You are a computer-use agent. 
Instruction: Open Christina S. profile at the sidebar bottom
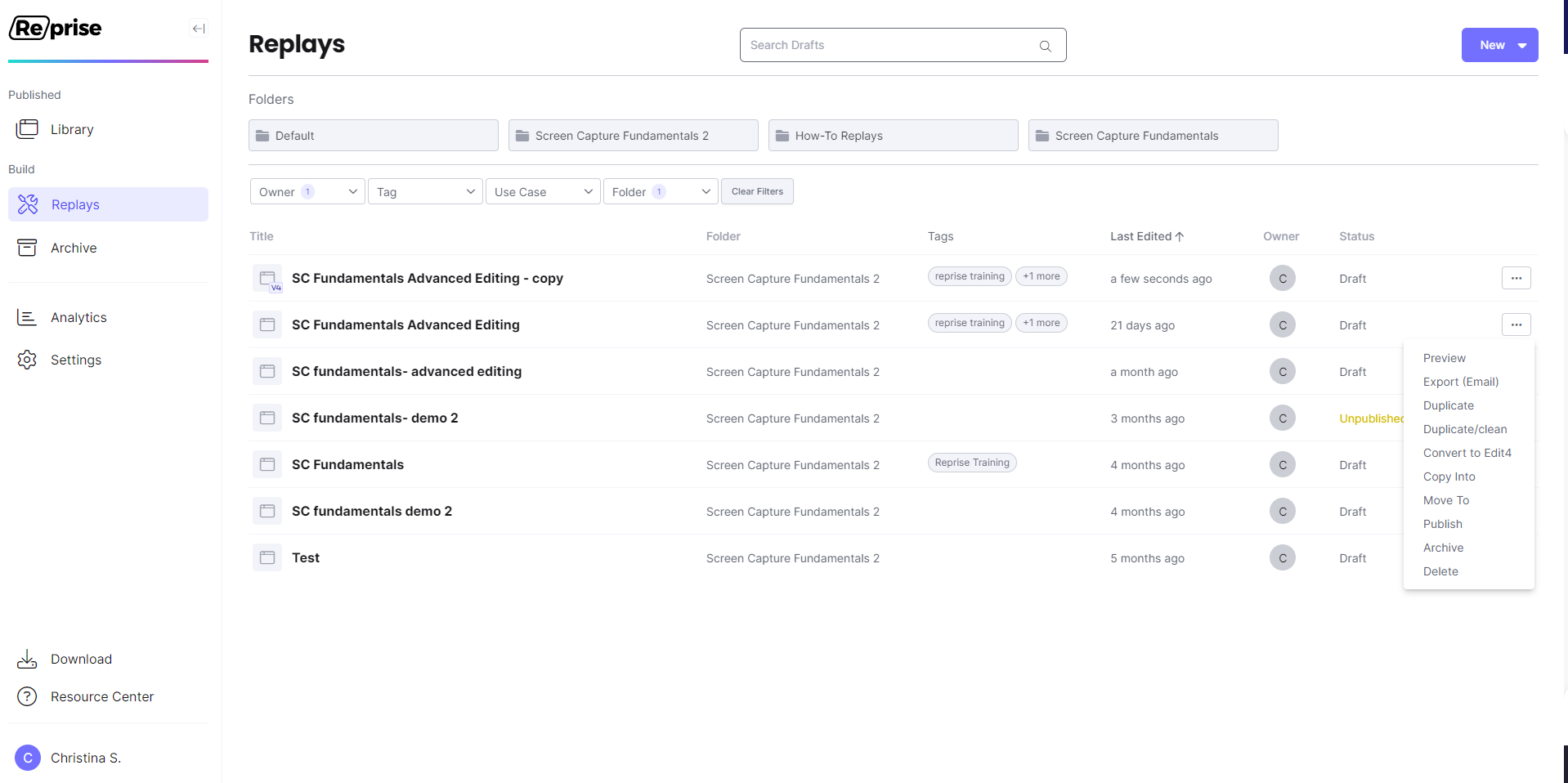86,758
